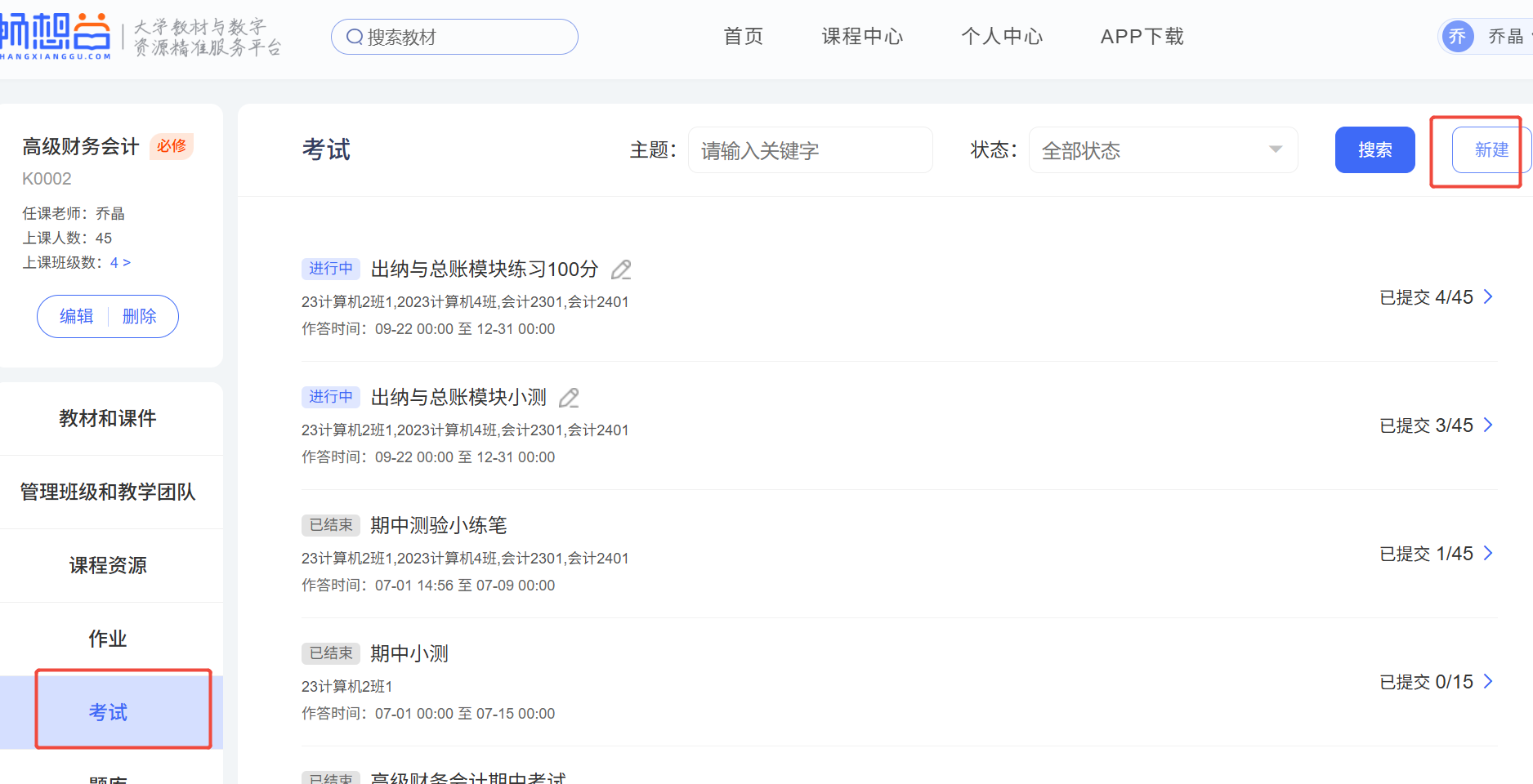1533x784 pixels.
Task: Click the 新建 button to create an exam
Action: [x=1491, y=150]
